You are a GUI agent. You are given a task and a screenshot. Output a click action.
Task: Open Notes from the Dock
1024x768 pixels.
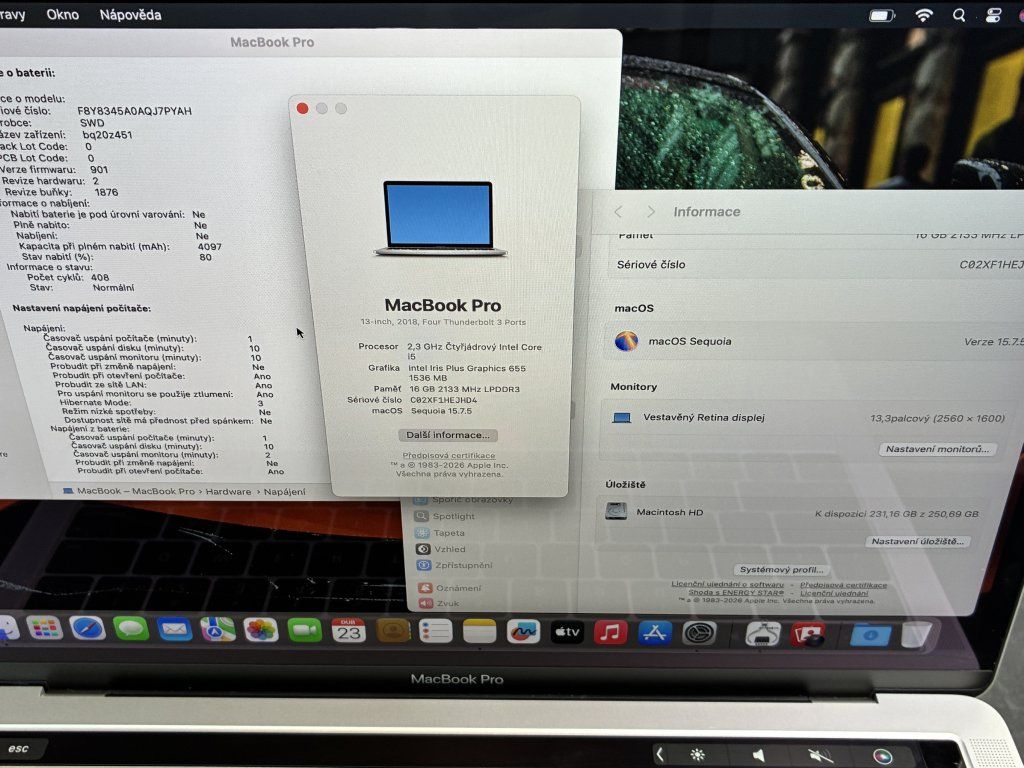(x=479, y=632)
